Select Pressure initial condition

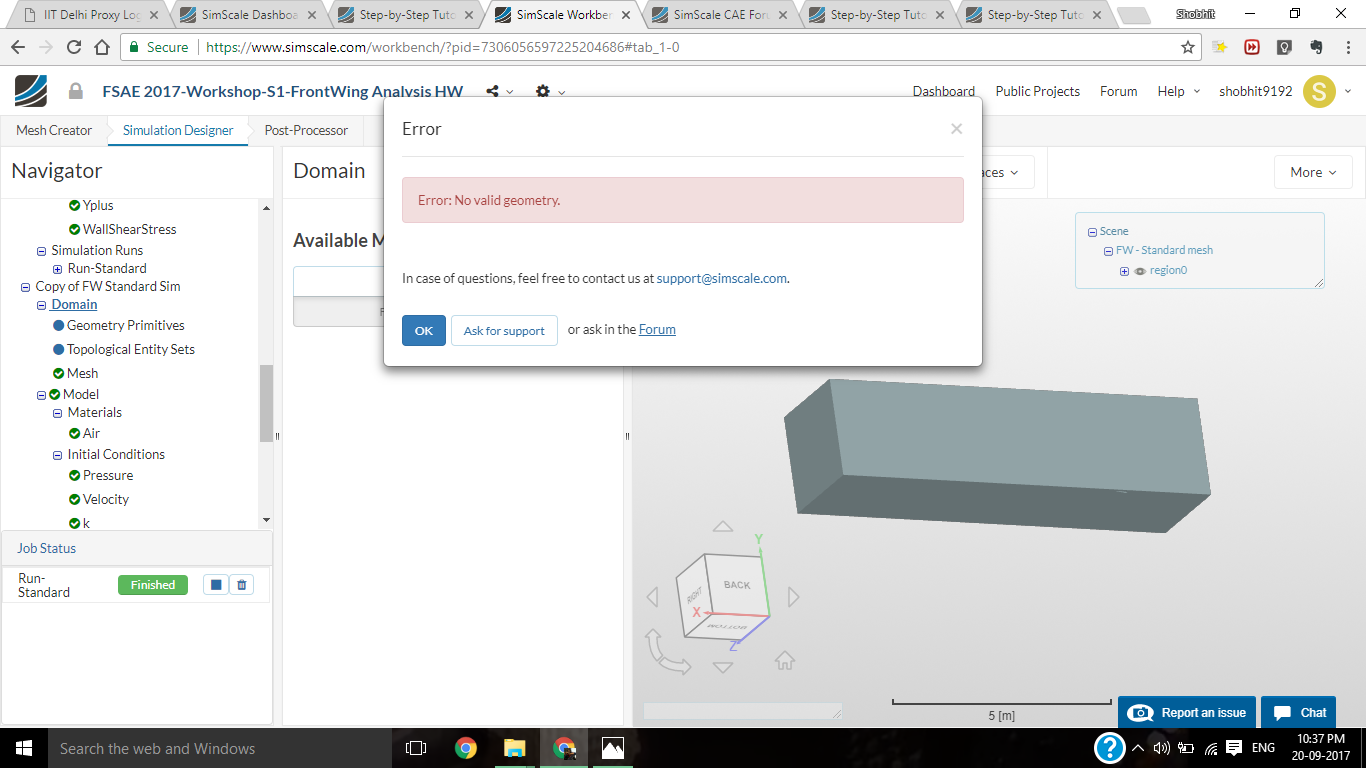pos(108,475)
